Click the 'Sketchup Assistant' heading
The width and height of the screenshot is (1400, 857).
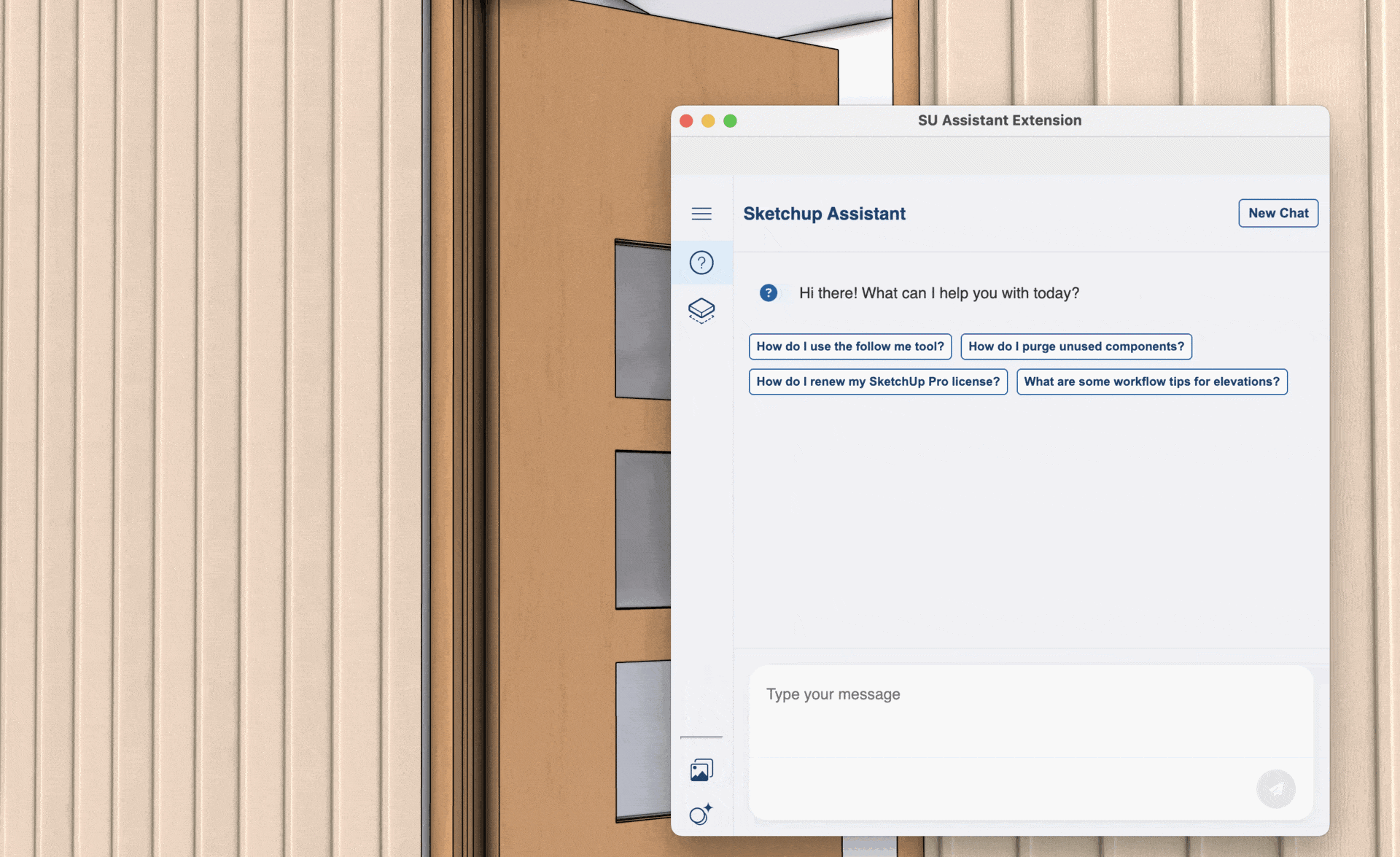tap(824, 214)
